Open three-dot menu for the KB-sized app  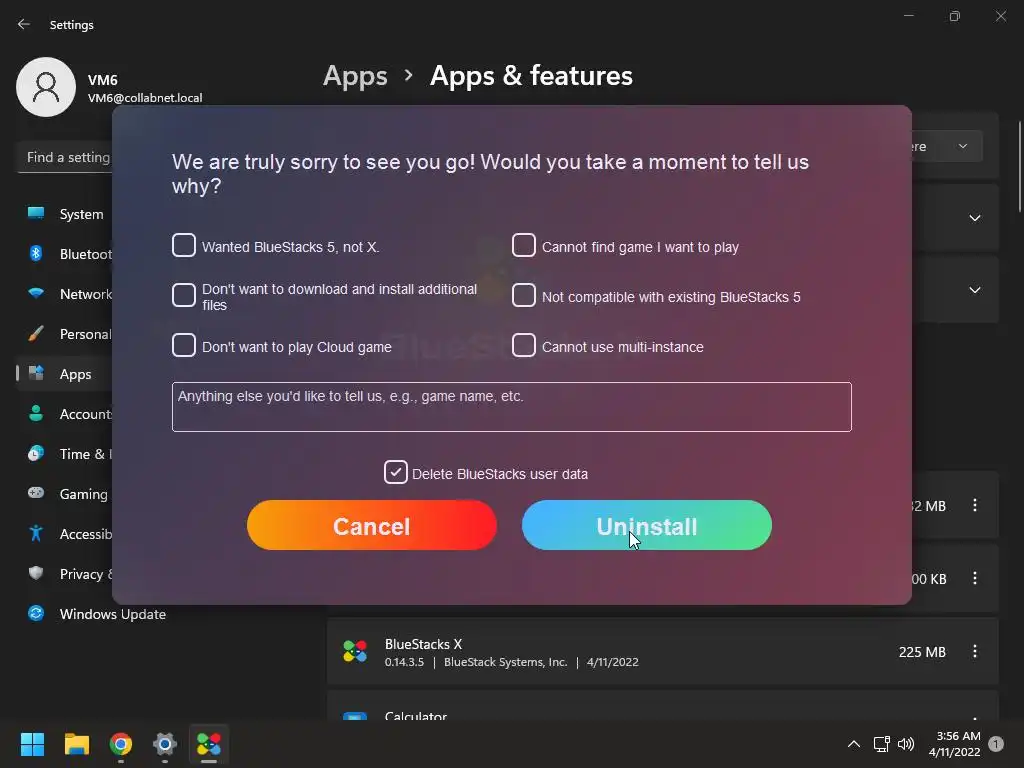(x=974, y=578)
